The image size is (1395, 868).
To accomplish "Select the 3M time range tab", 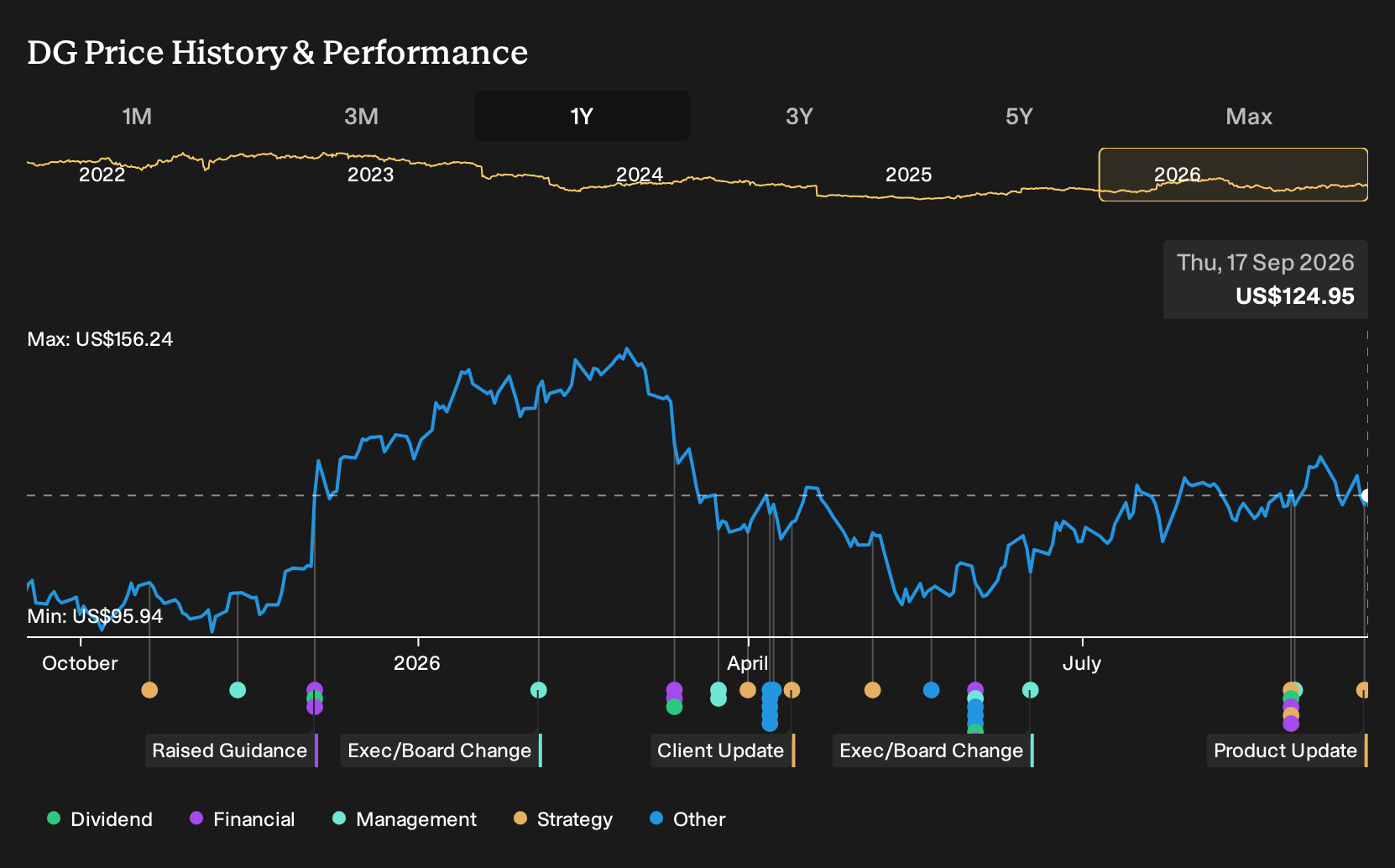I will 361,116.
